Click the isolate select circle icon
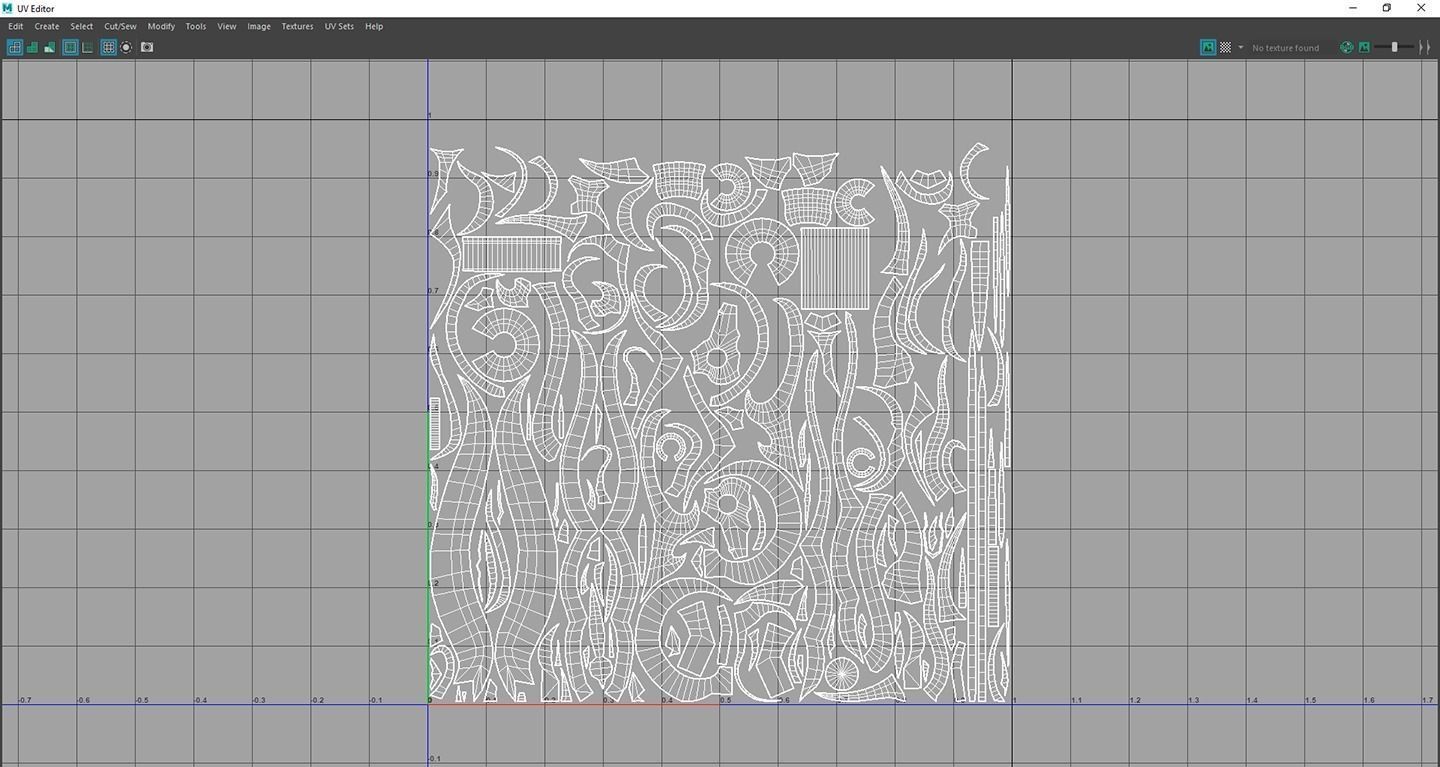 coord(126,47)
